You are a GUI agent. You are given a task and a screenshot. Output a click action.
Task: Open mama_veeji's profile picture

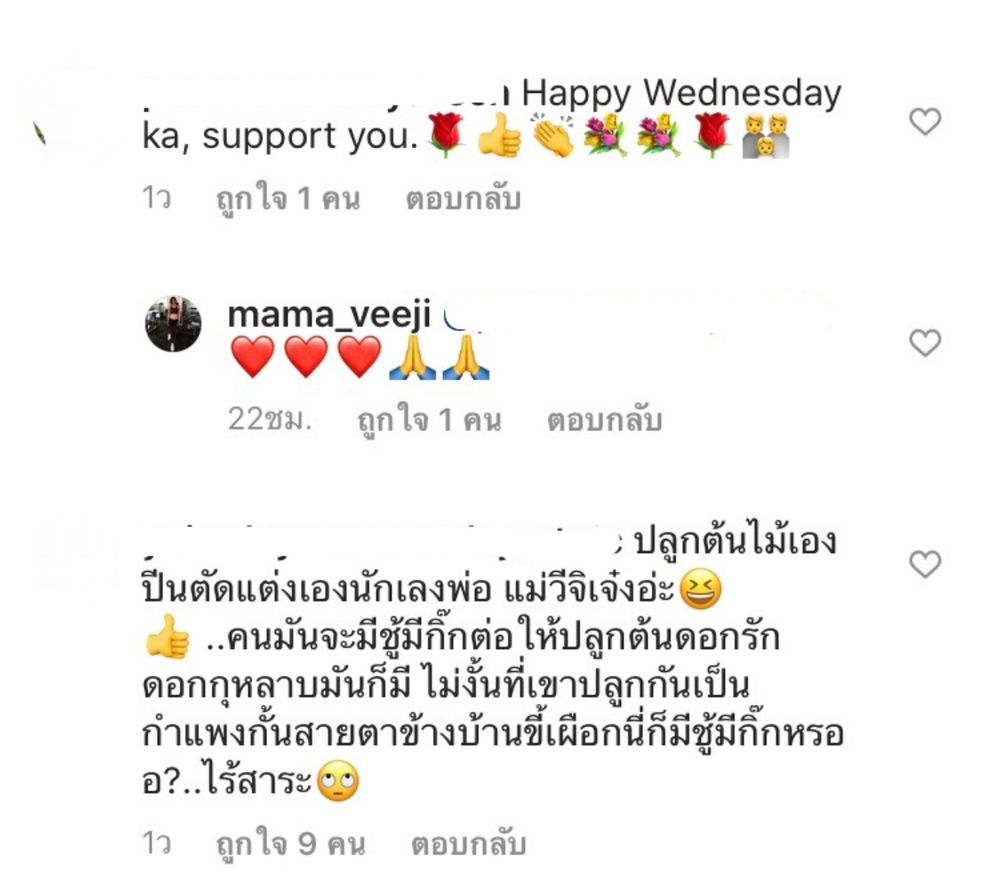(x=173, y=323)
